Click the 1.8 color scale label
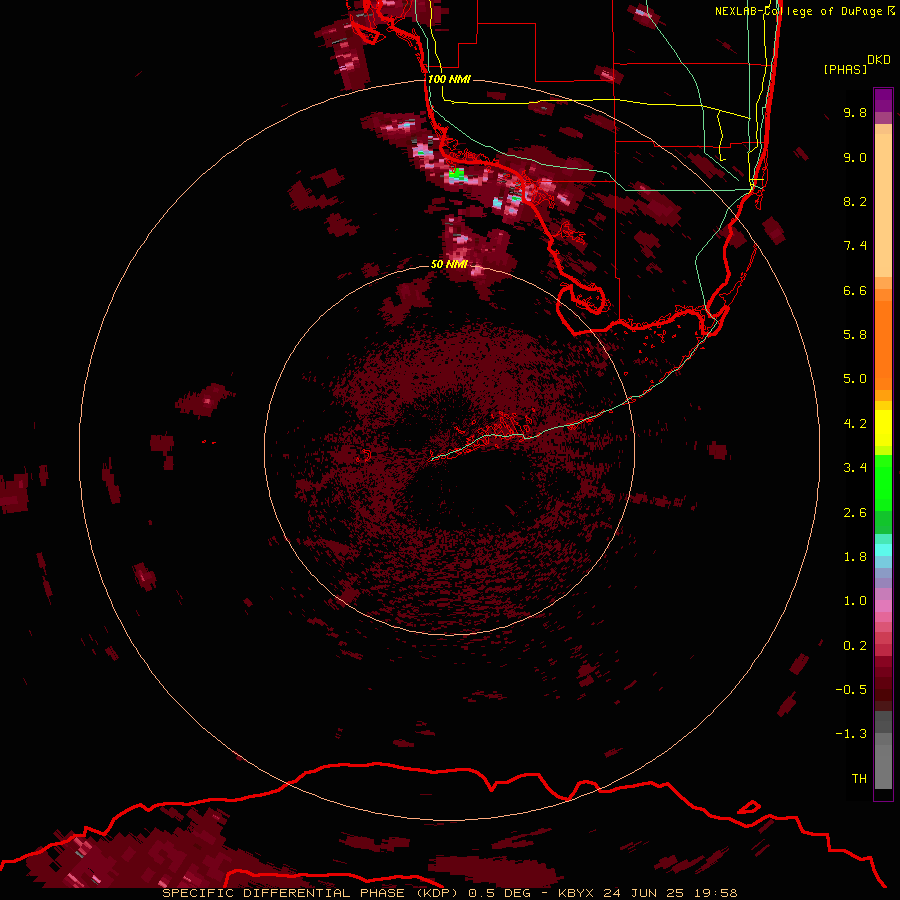This screenshot has height=900, width=900. coord(855,557)
